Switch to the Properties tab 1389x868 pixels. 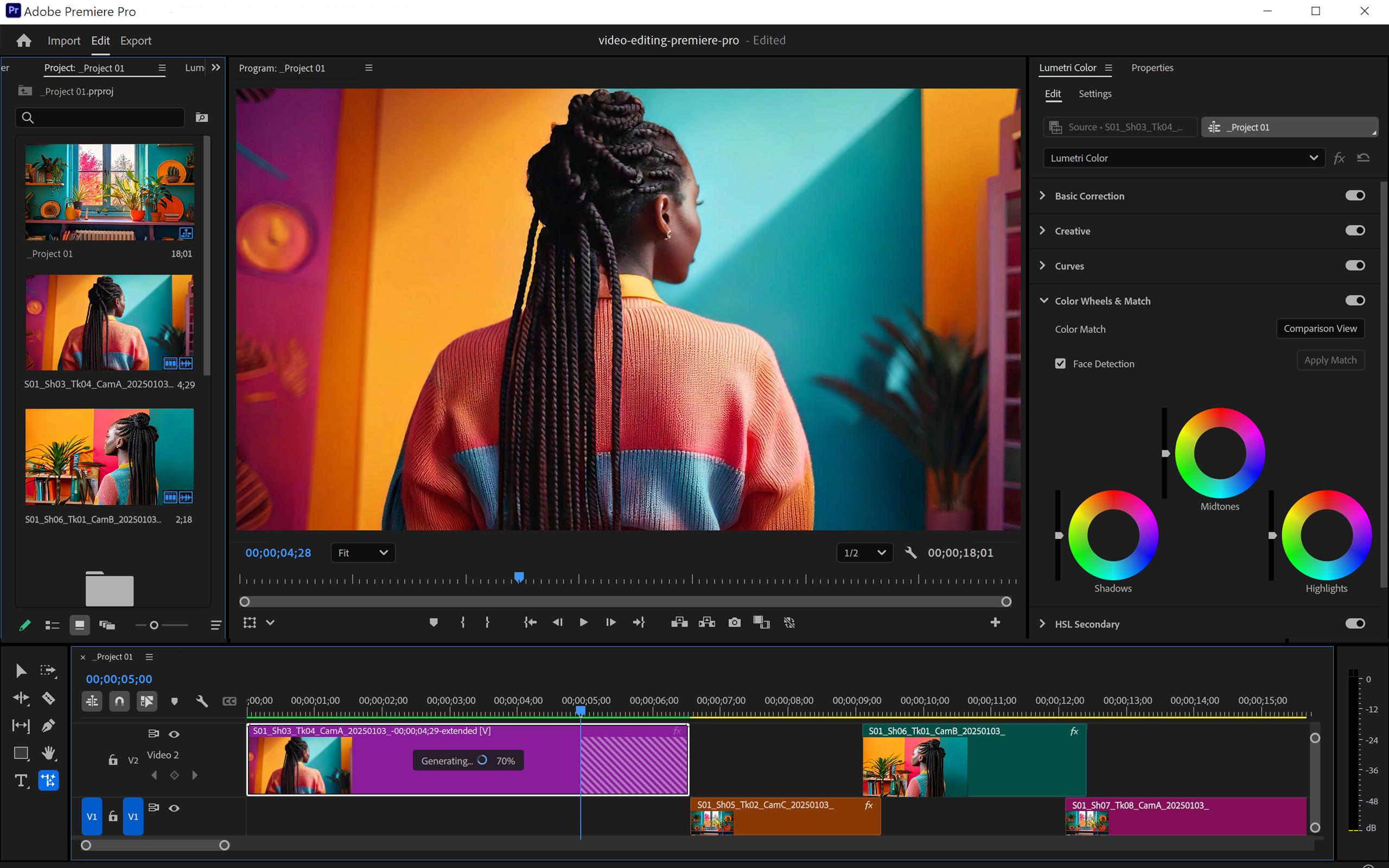(1152, 67)
